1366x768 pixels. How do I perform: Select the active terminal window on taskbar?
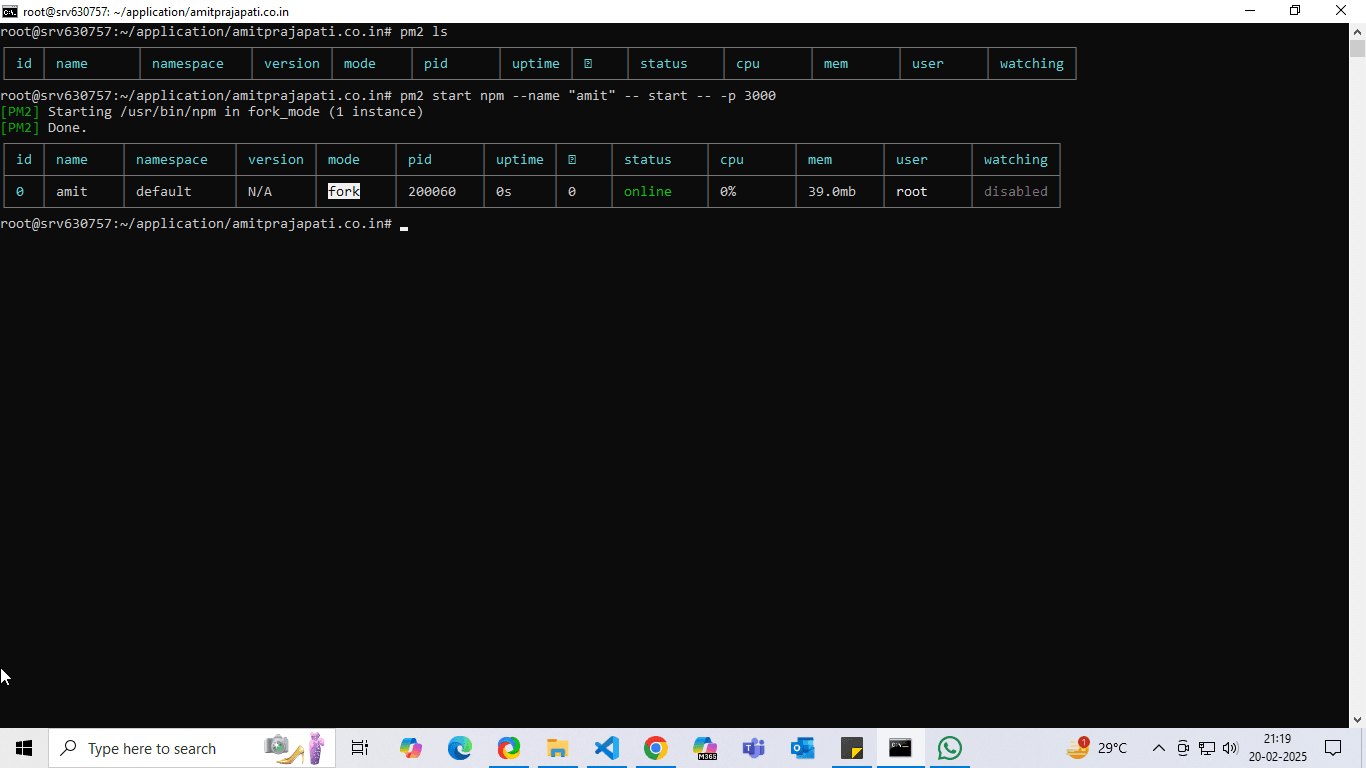coord(900,748)
